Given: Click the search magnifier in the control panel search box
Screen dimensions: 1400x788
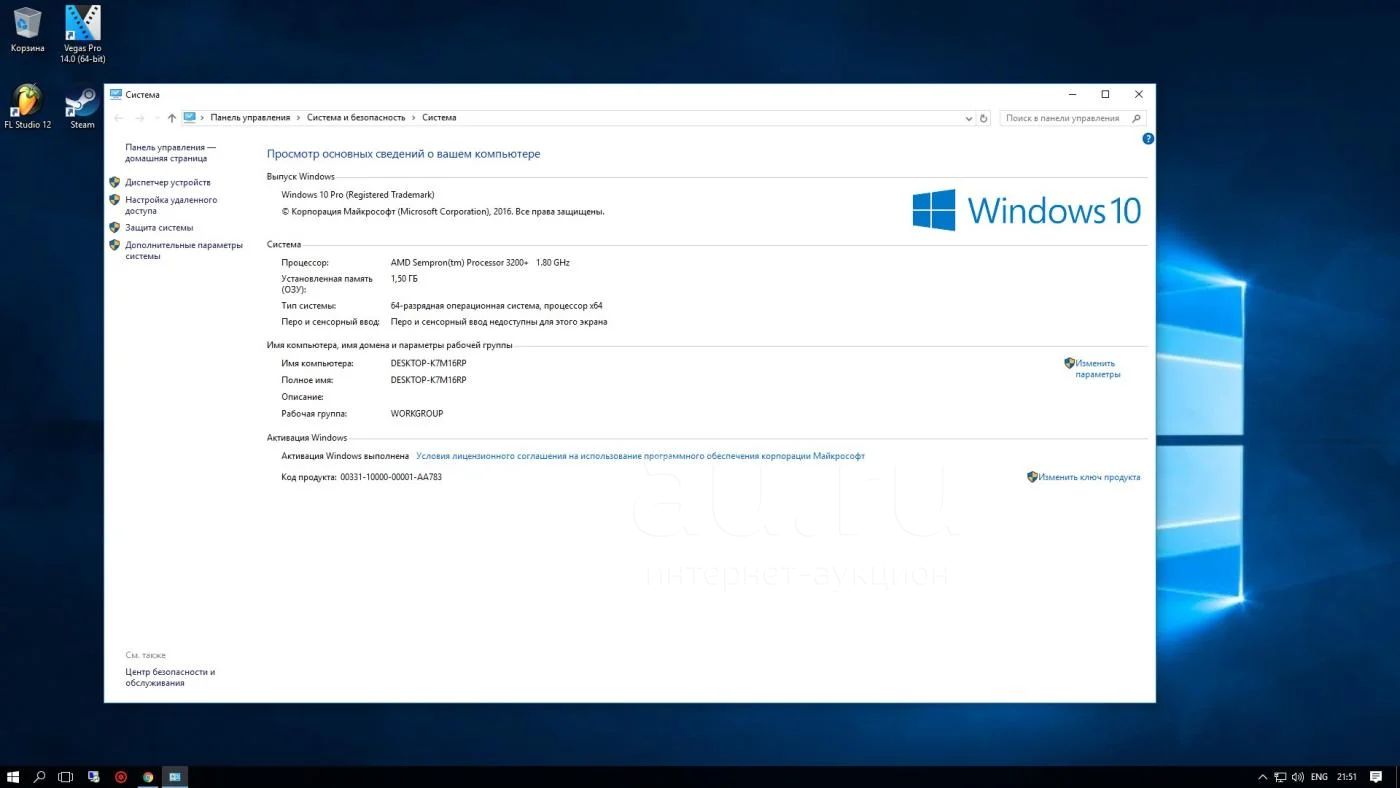Looking at the screenshot, I should [1136, 118].
